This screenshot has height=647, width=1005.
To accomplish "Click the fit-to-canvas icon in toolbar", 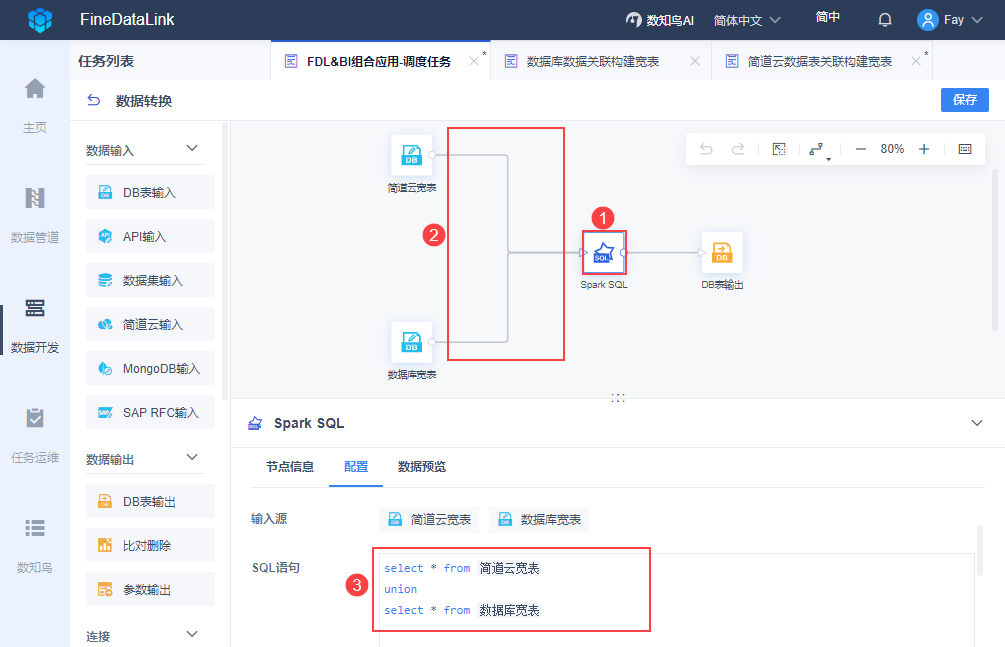I will click(779, 149).
